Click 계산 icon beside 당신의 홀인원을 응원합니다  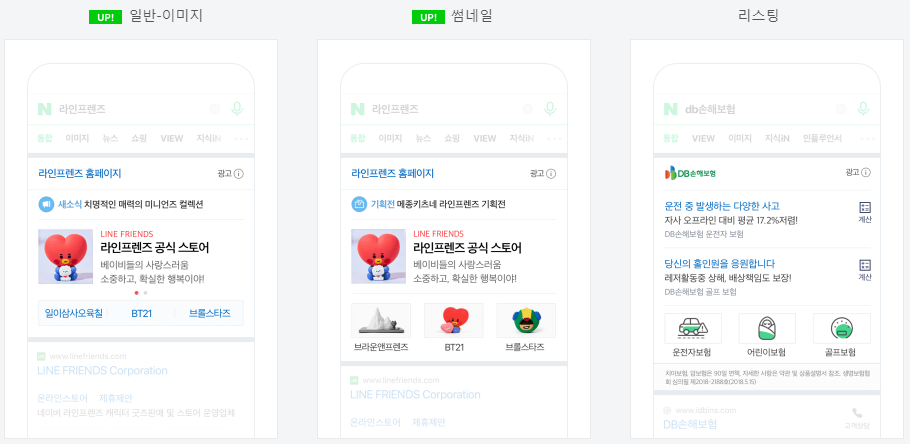865,265
